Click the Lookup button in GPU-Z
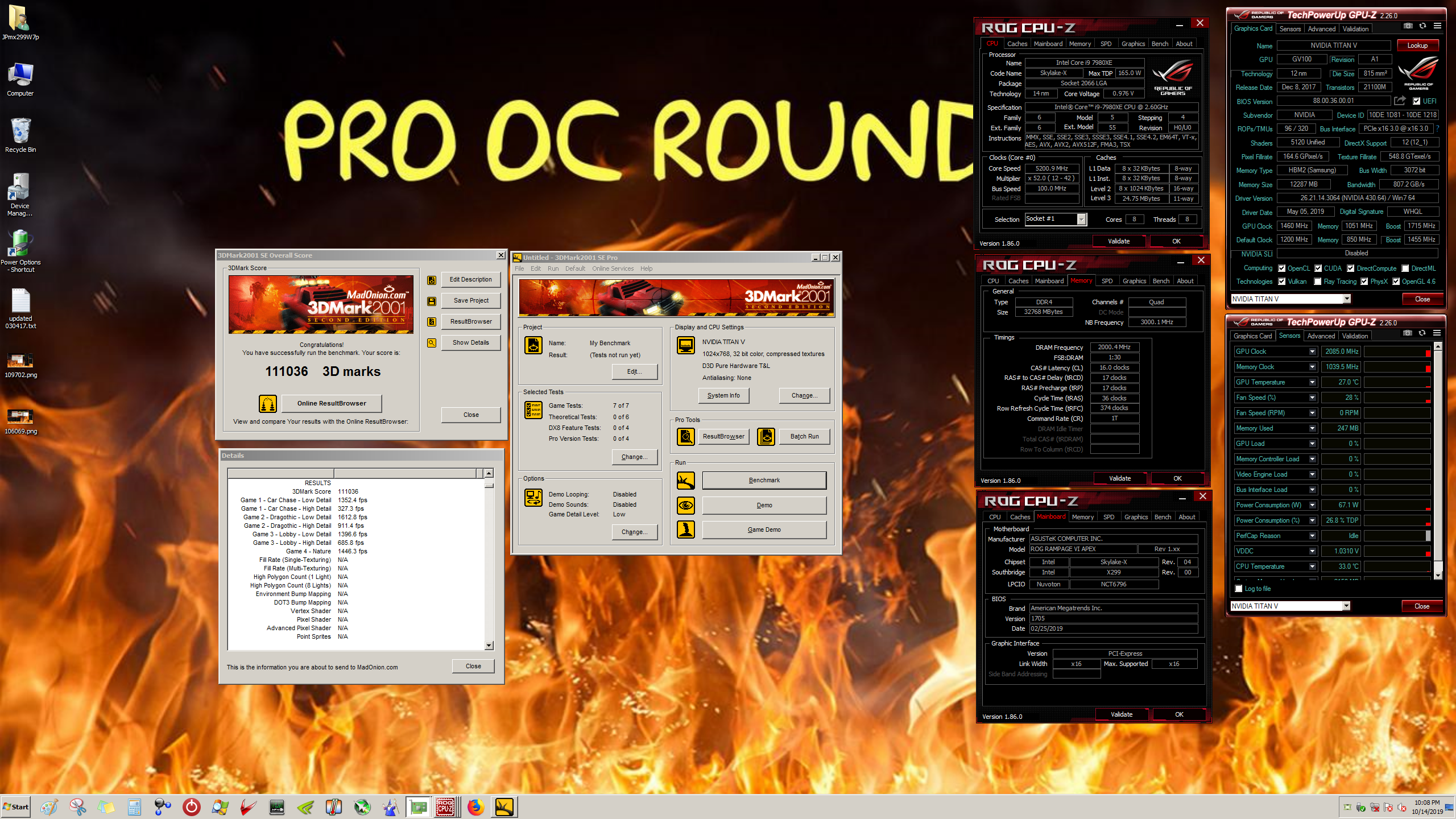Viewport: 1456px width, 819px height. point(1417,45)
